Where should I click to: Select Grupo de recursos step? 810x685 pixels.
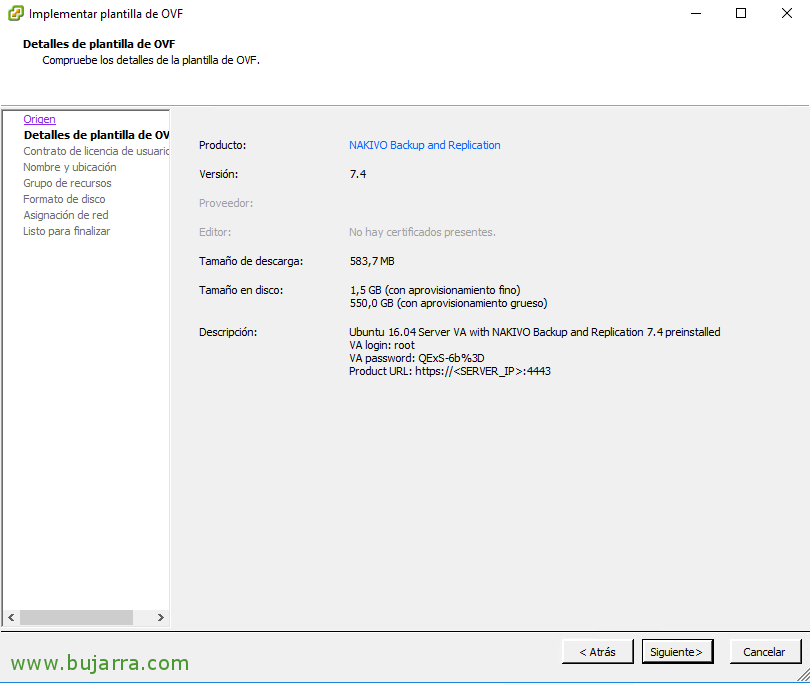[x=67, y=183]
